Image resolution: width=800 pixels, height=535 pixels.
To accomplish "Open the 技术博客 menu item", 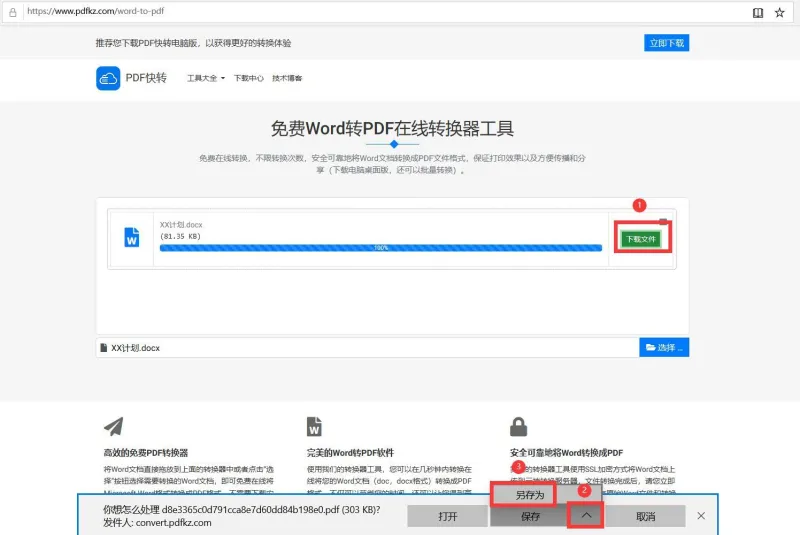I will (x=287, y=78).
